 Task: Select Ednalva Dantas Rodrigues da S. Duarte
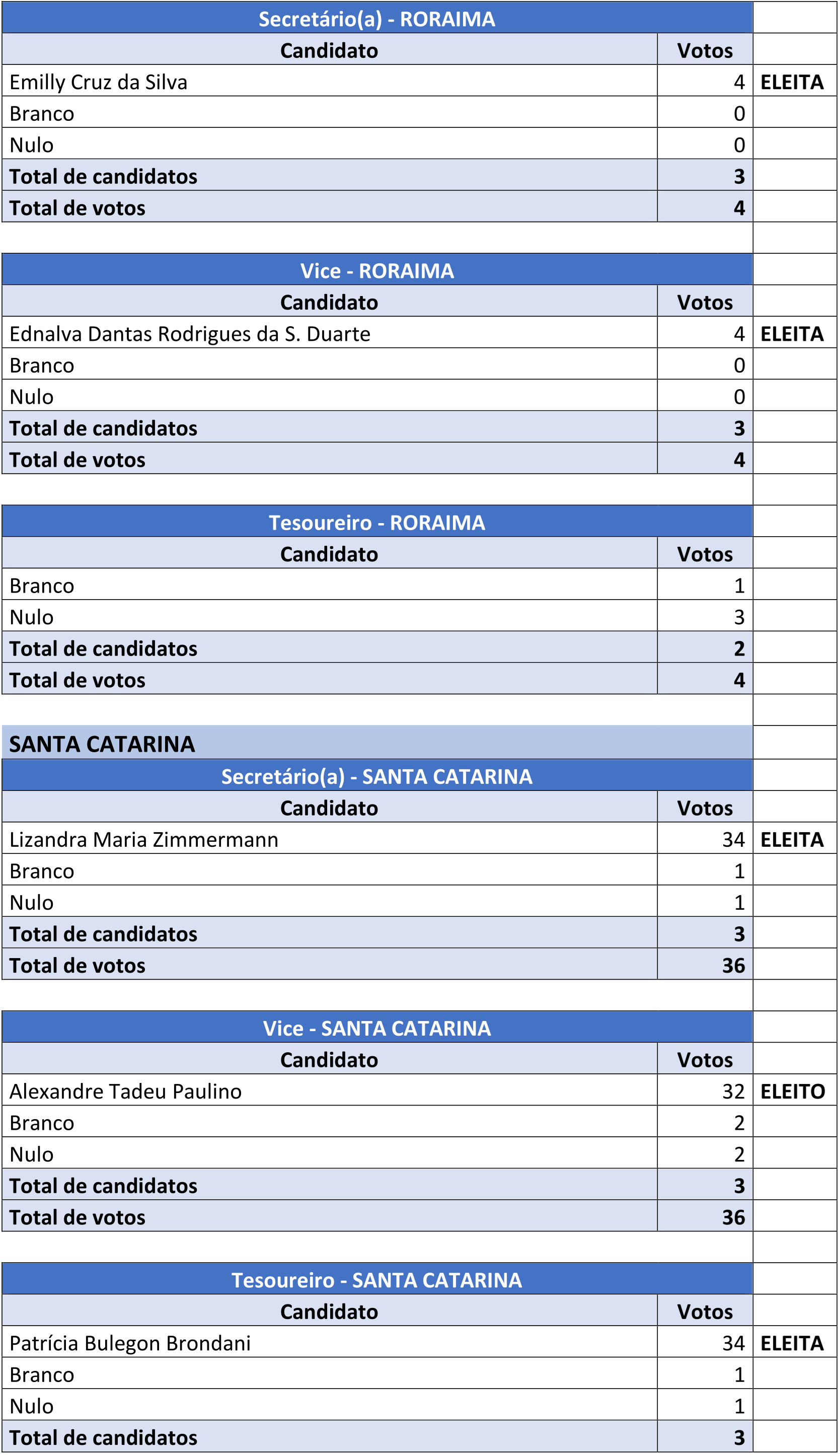click(190, 334)
